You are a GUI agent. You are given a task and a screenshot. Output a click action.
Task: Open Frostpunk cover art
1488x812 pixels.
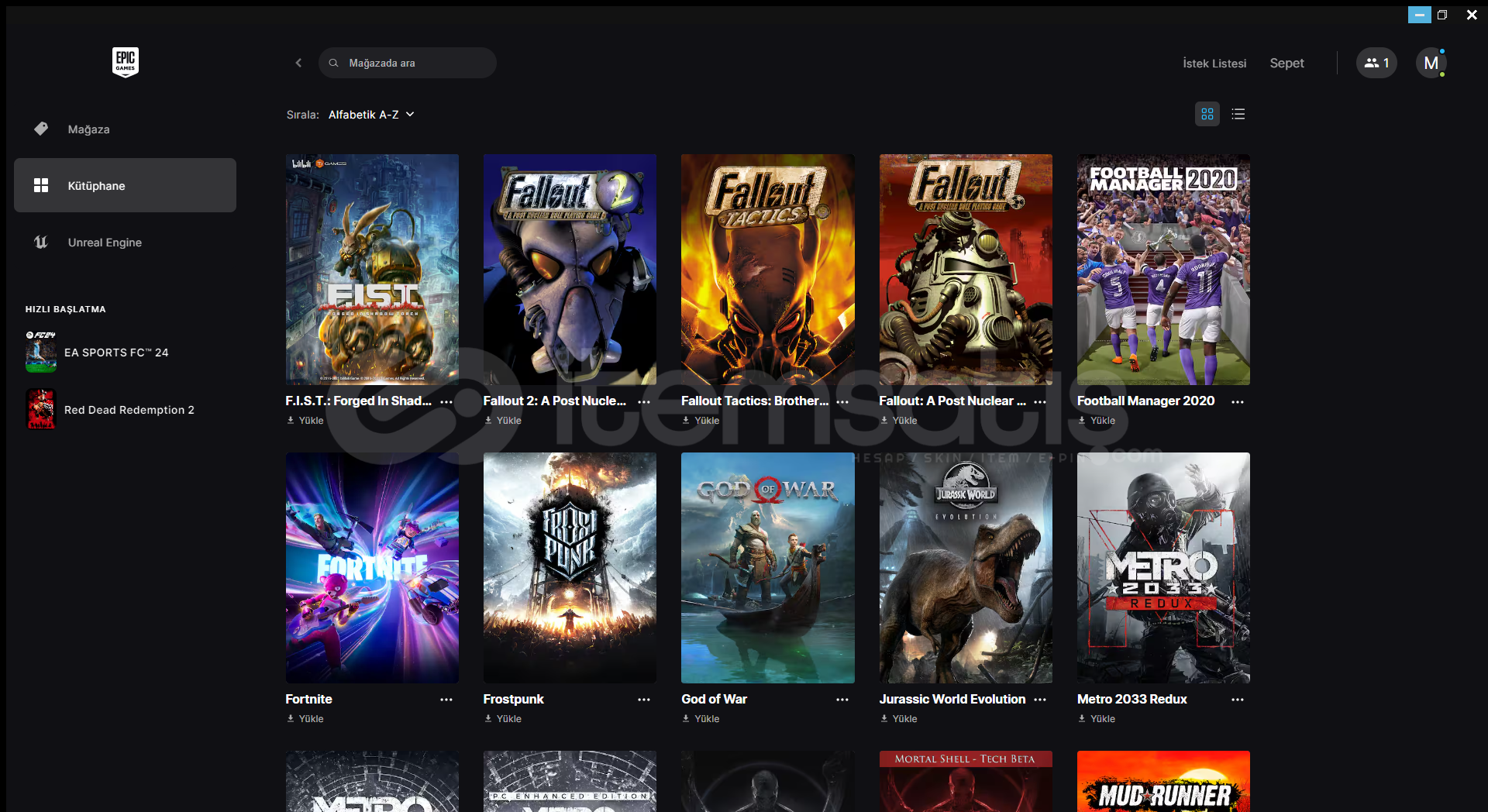(570, 568)
